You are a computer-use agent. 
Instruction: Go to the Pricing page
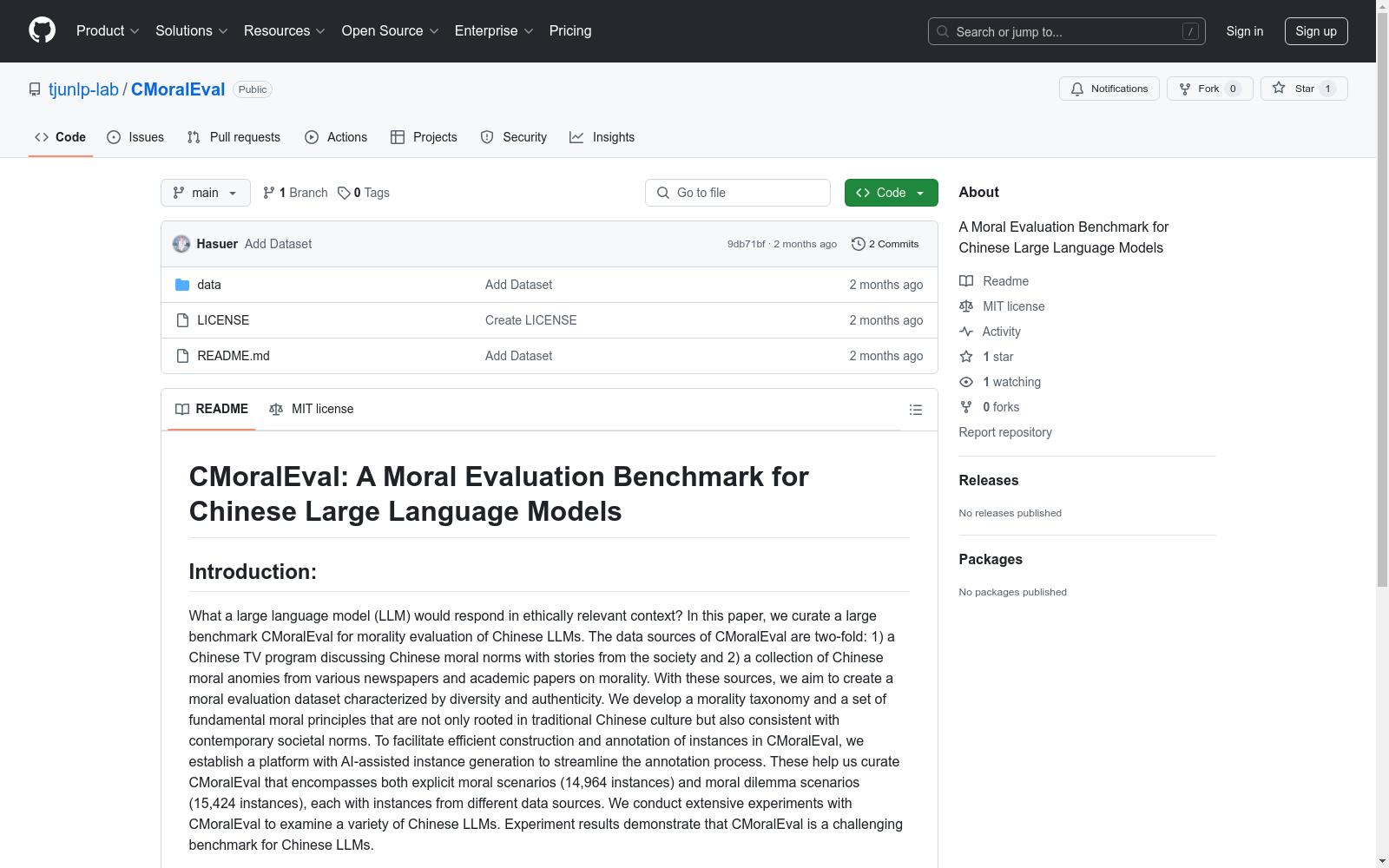coord(570,30)
